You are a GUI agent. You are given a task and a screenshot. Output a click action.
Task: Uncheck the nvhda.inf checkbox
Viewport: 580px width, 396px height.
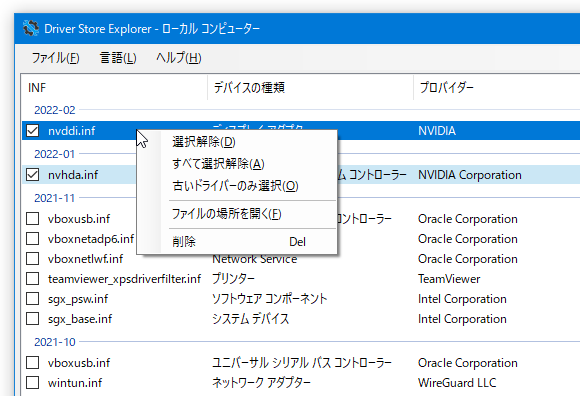pyautogui.click(x=33, y=174)
